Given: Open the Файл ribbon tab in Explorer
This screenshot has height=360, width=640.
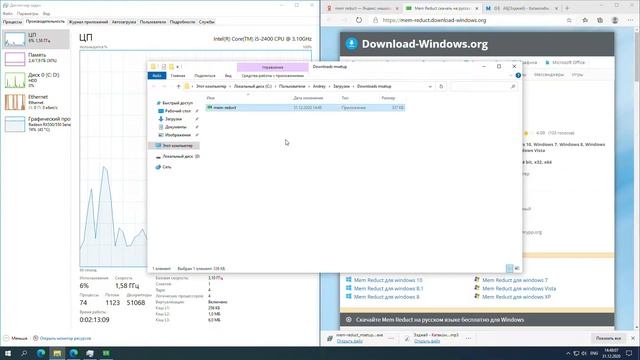Looking at the screenshot, I should click(157, 76).
